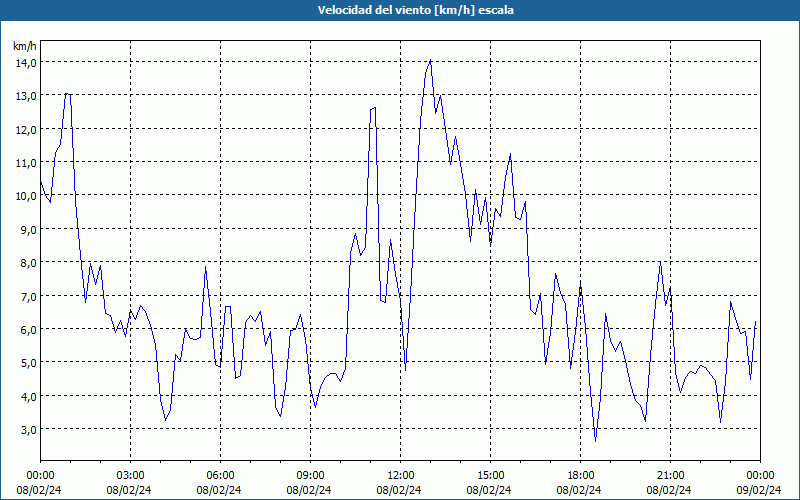The image size is (800, 500).
Task: Select the 3,0 y-axis value
Action: click(29, 430)
